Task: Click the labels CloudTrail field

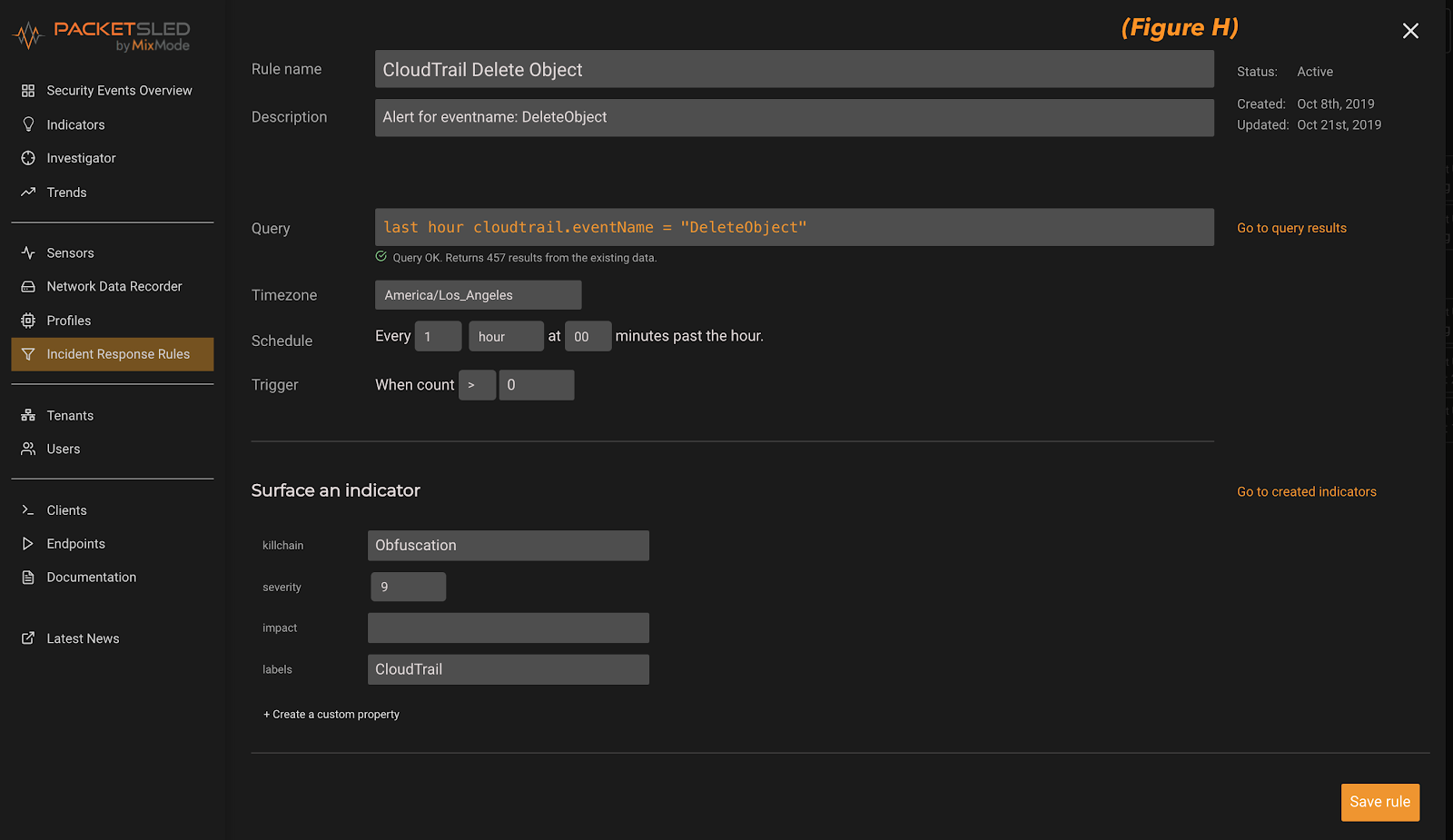Action: (508, 669)
